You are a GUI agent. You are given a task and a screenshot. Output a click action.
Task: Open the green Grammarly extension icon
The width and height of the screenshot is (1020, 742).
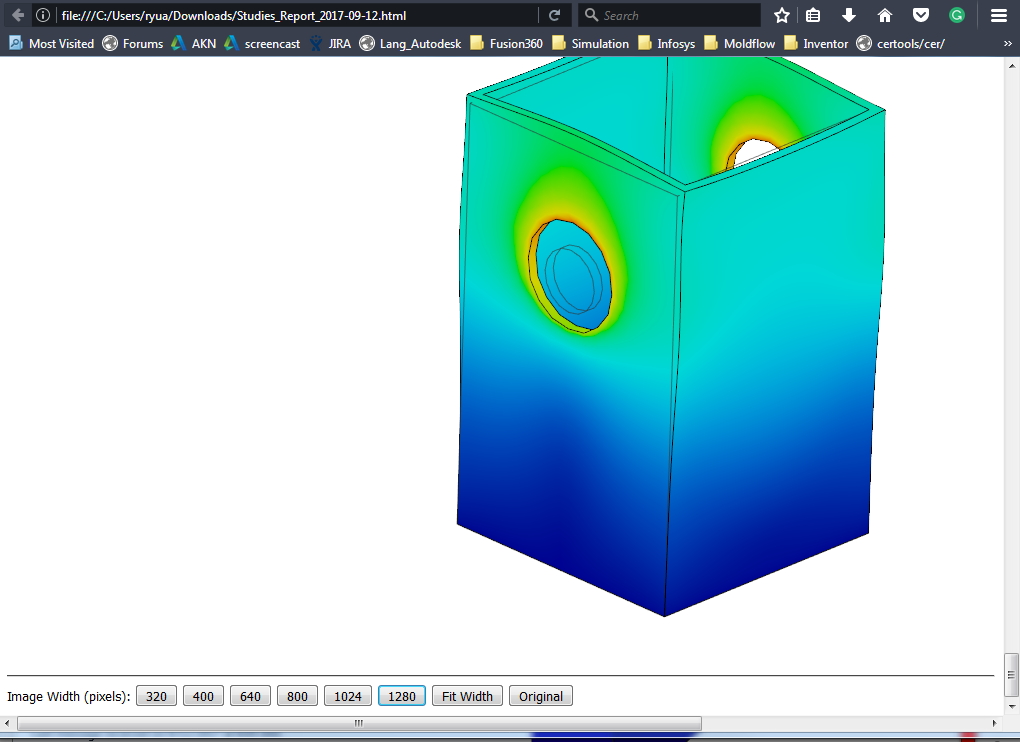(x=956, y=15)
